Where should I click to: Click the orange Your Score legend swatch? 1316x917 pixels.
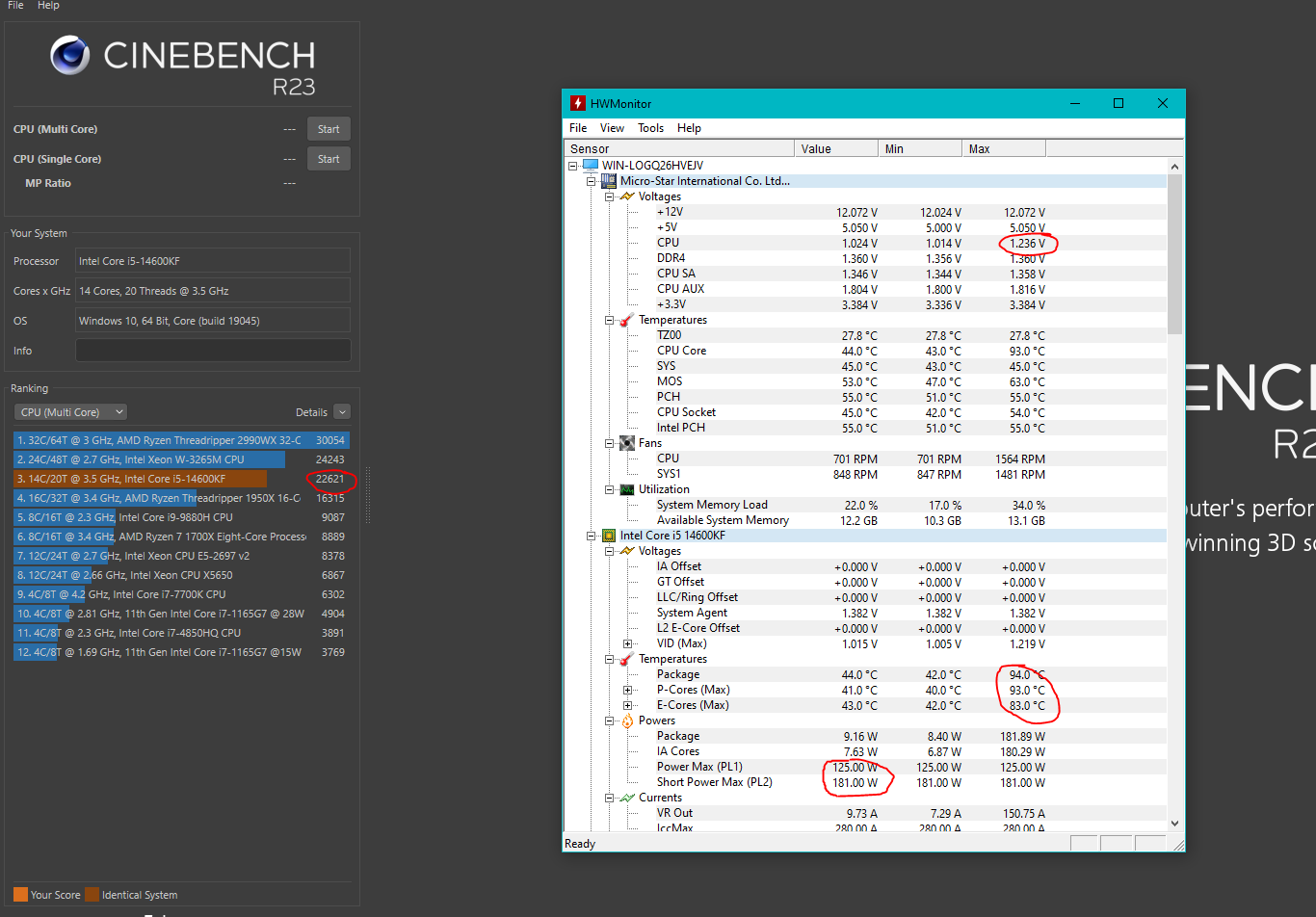(x=20, y=895)
